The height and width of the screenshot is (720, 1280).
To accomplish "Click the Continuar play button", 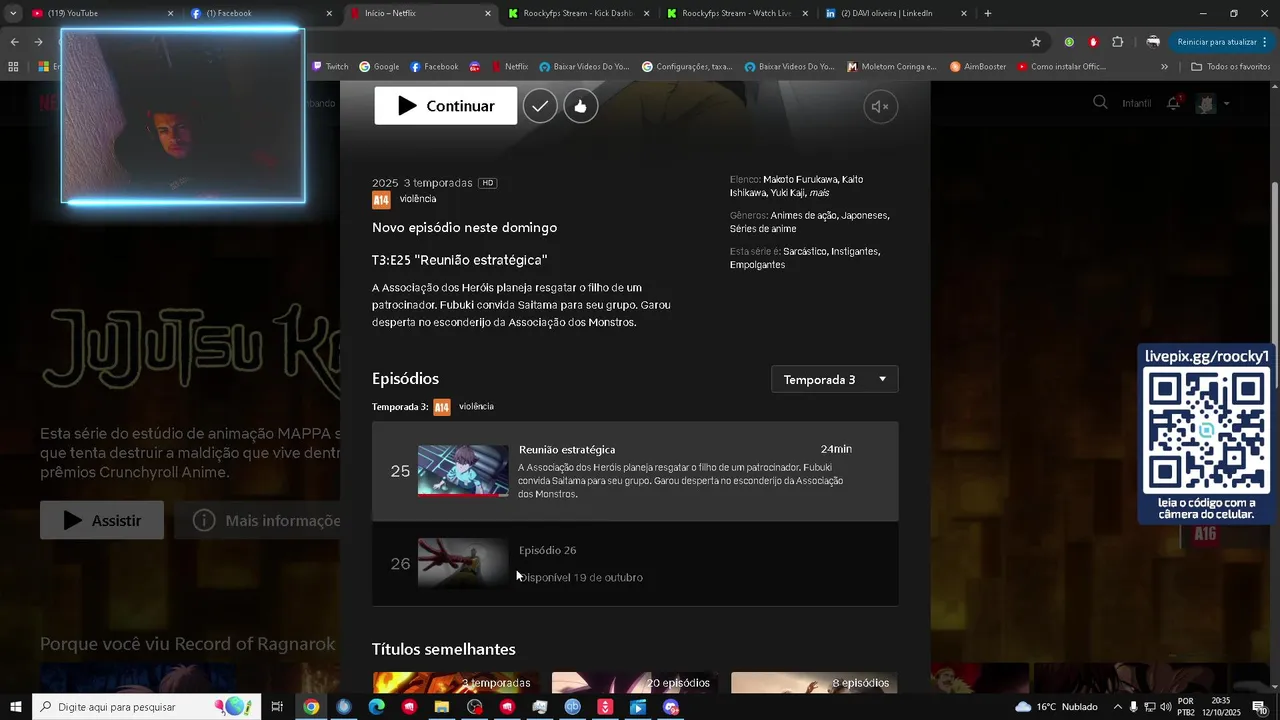I will pos(446,106).
